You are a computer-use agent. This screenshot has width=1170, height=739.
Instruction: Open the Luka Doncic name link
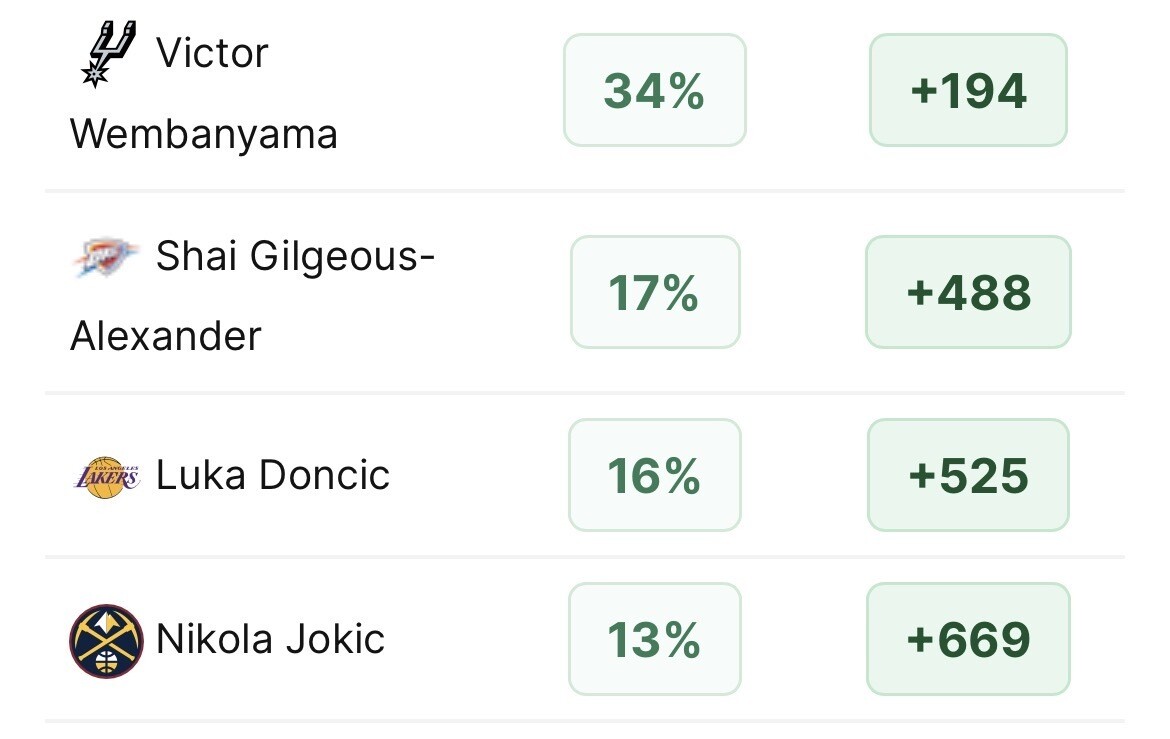pos(272,475)
